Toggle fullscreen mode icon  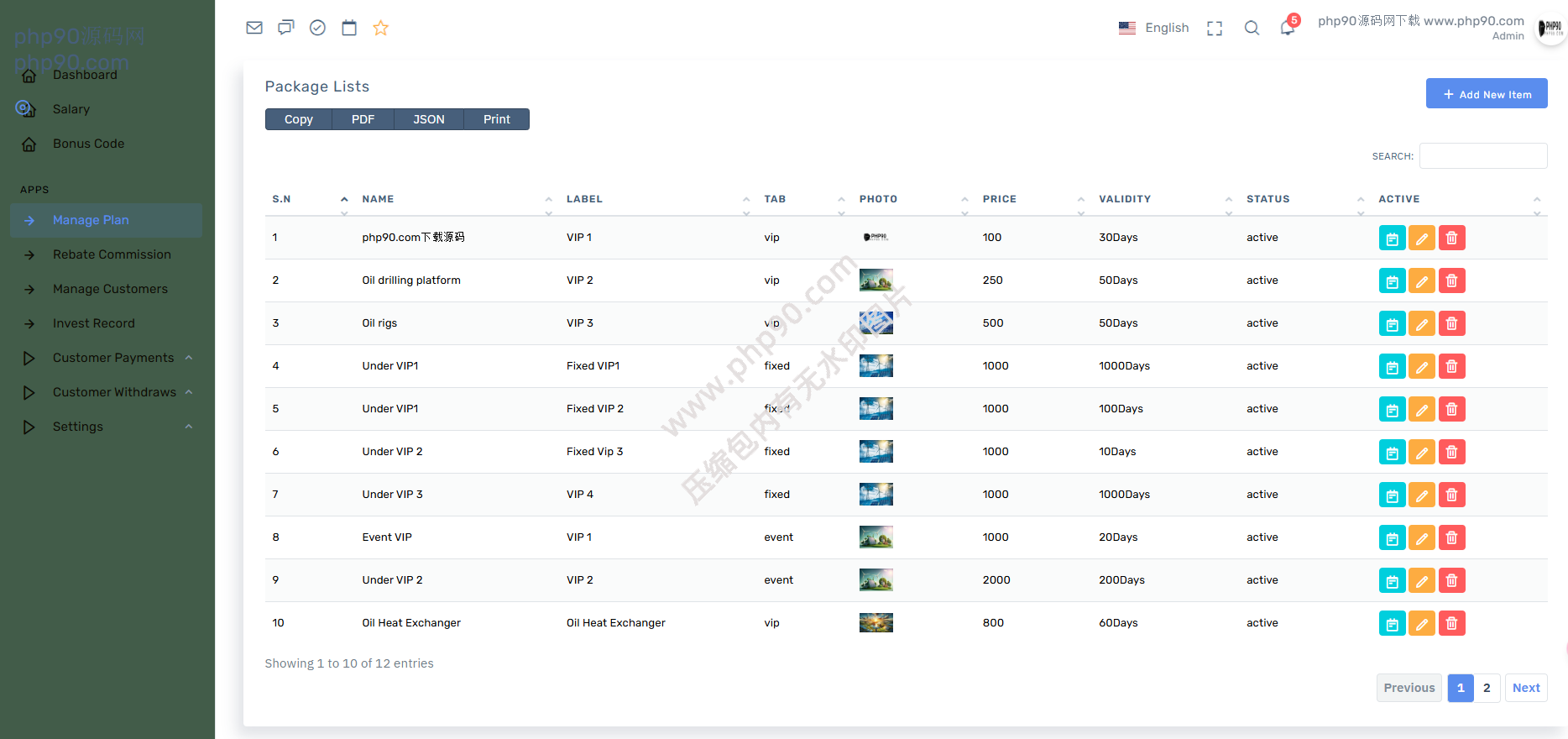pyautogui.click(x=1215, y=29)
